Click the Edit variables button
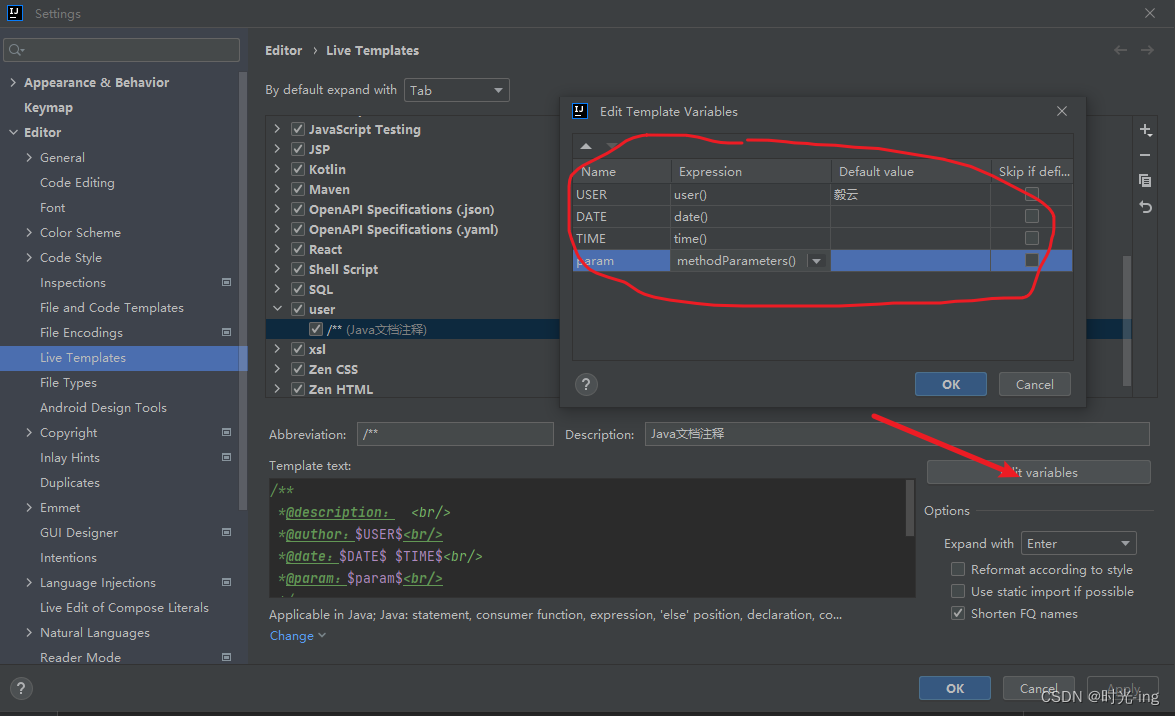Image resolution: width=1175 pixels, height=716 pixels. click(1038, 471)
